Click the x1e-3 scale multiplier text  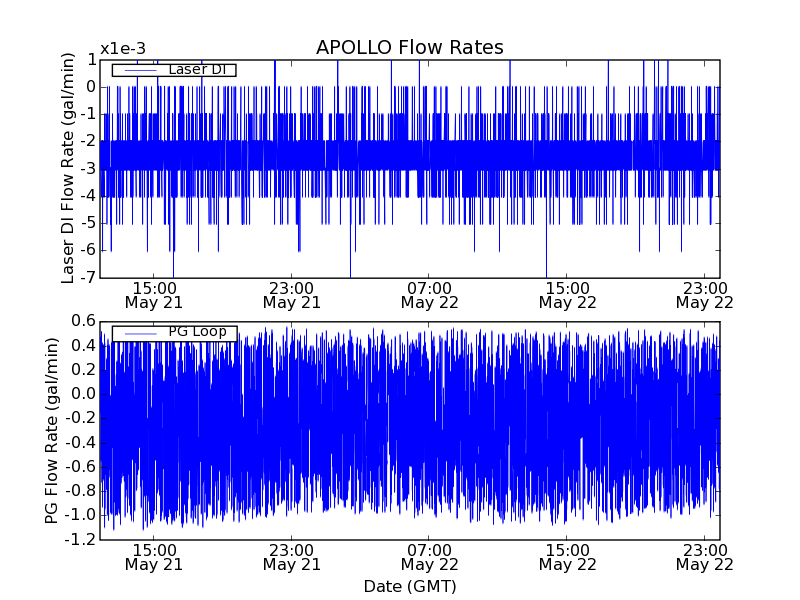[123, 49]
